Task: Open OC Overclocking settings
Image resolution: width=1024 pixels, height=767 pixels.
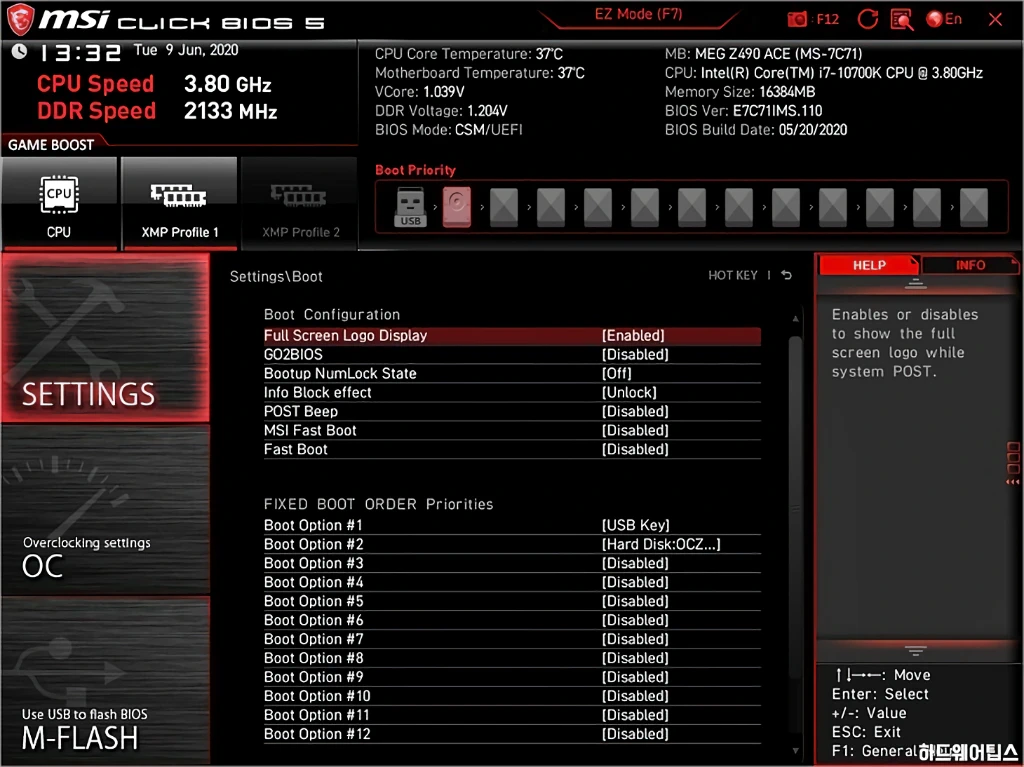Action: [105, 510]
